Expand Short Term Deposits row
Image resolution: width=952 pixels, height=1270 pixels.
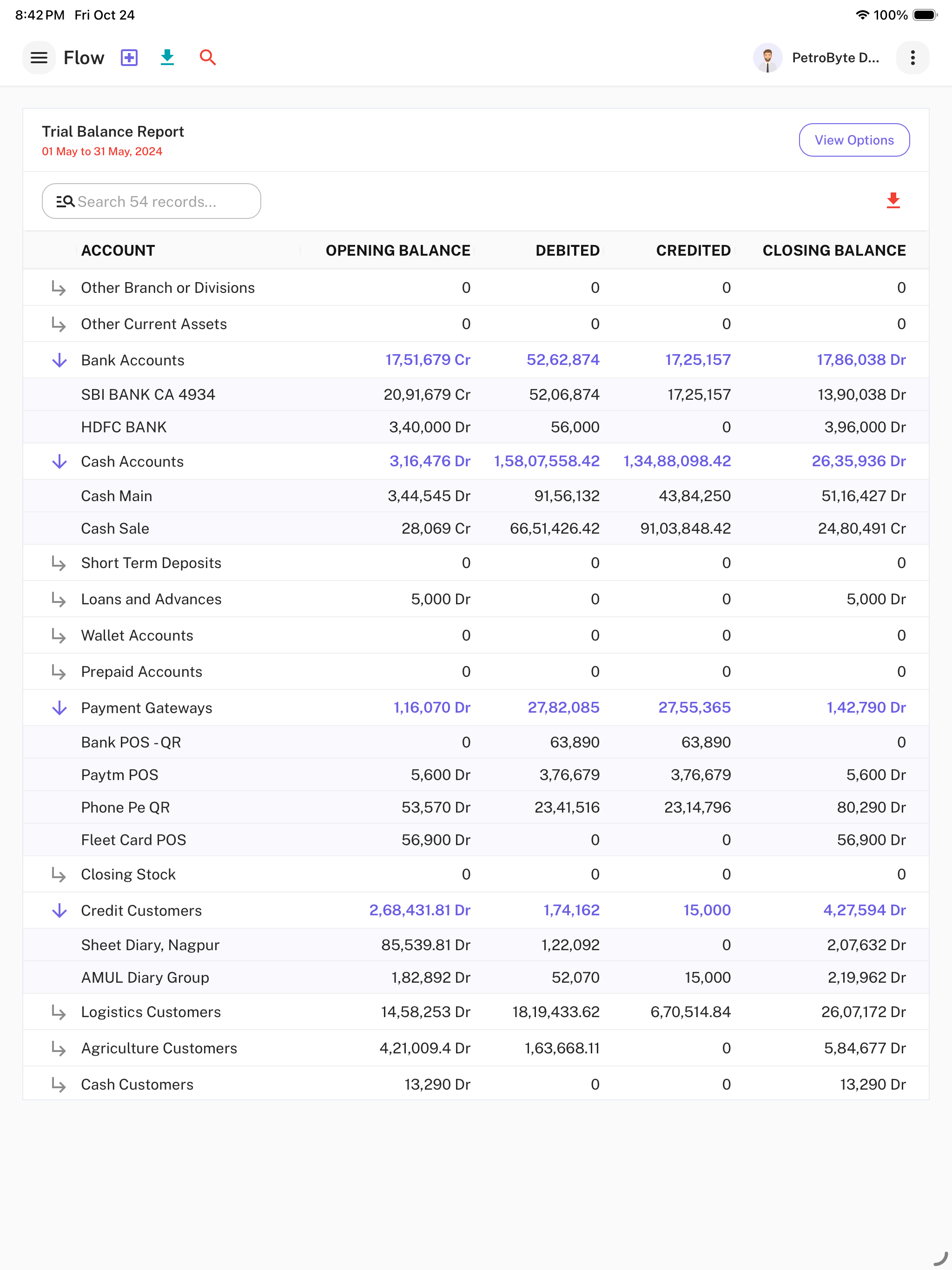click(x=59, y=562)
